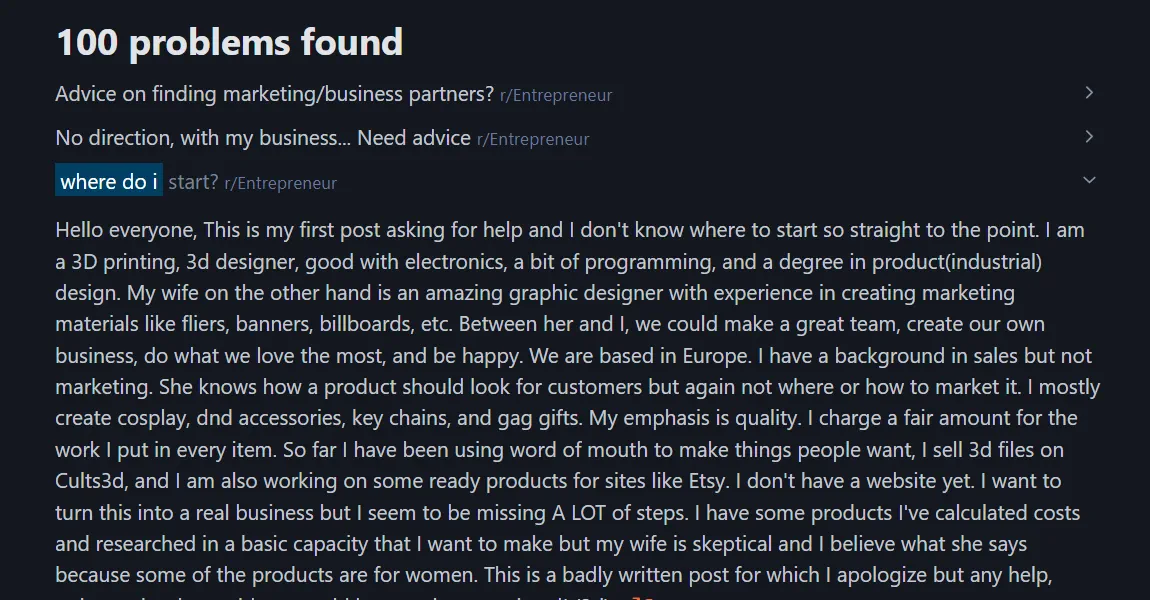The height and width of the screenshot is (600, 1150).
Task: Click r/Entrepreneur tag beside 'where do i start?'
Action: coord(281,184)
